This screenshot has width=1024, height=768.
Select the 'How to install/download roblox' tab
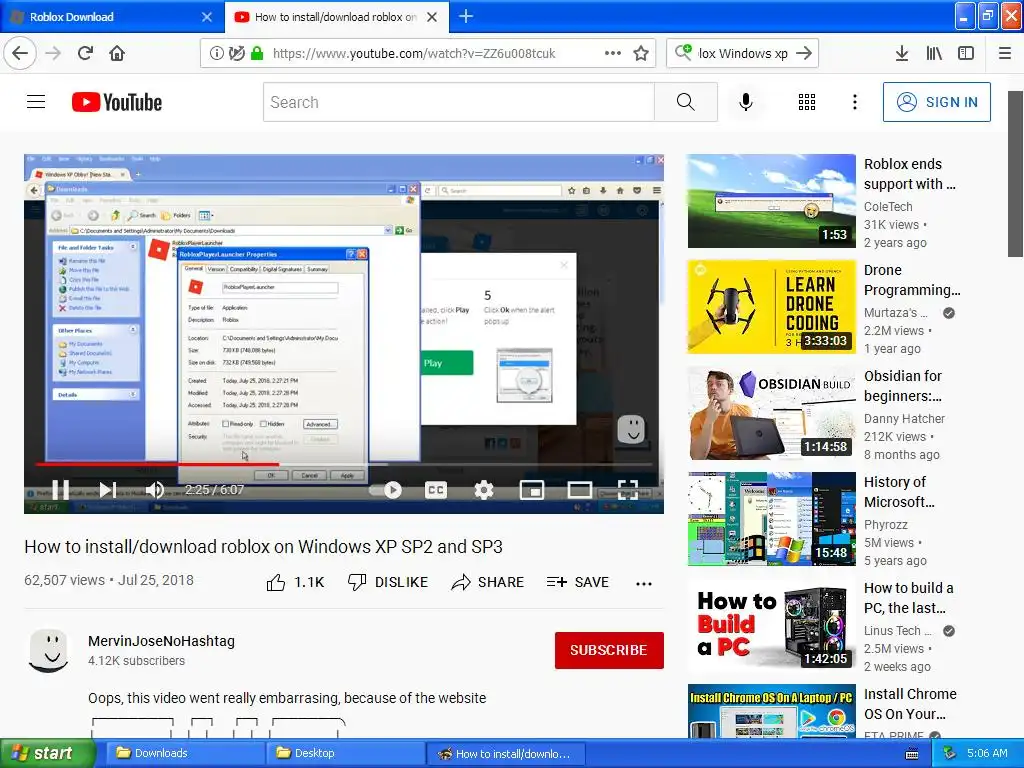click(x=335, y=17)
